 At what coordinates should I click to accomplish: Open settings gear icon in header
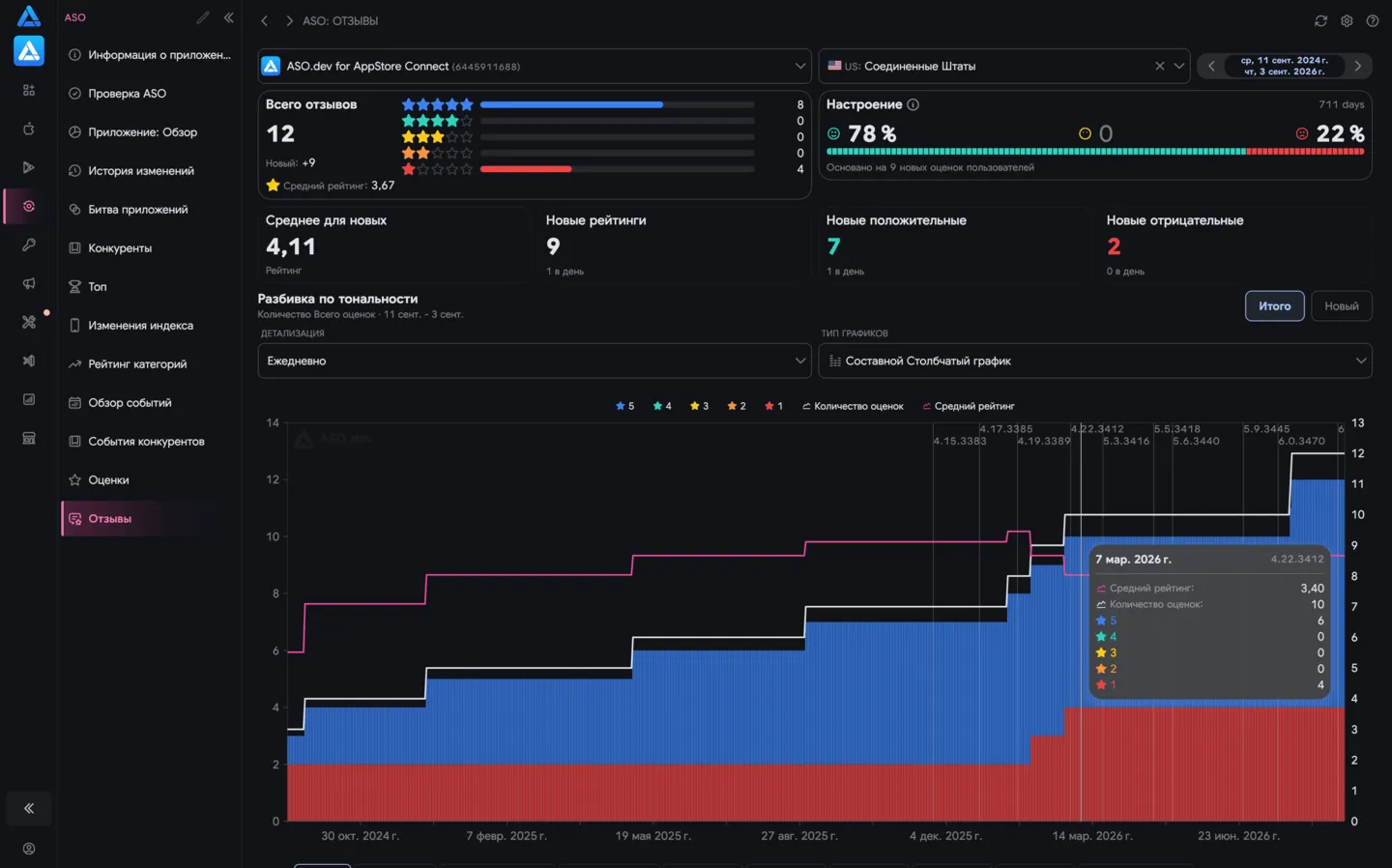click(1347, 20)
